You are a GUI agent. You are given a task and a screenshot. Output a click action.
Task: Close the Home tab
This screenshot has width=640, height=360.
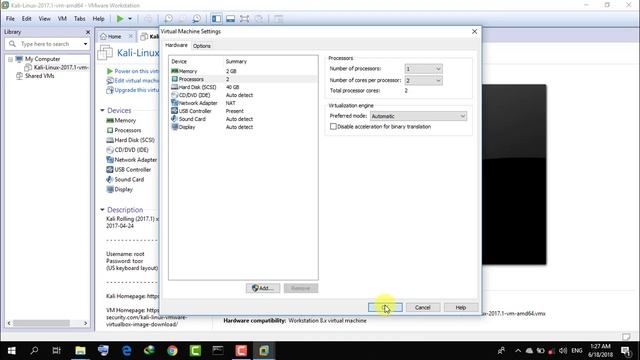(x=131, y=36)
